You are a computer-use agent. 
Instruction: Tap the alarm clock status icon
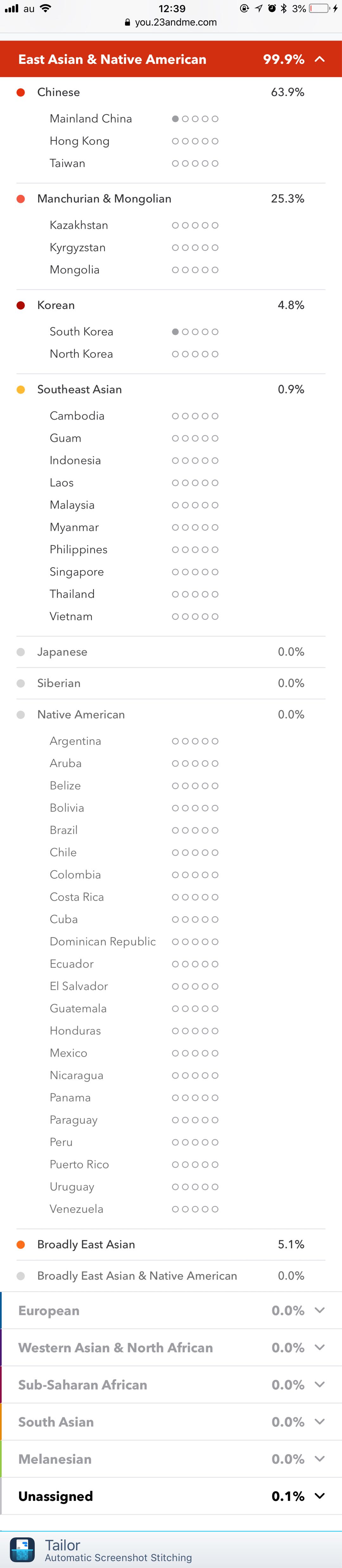point(272,9)
